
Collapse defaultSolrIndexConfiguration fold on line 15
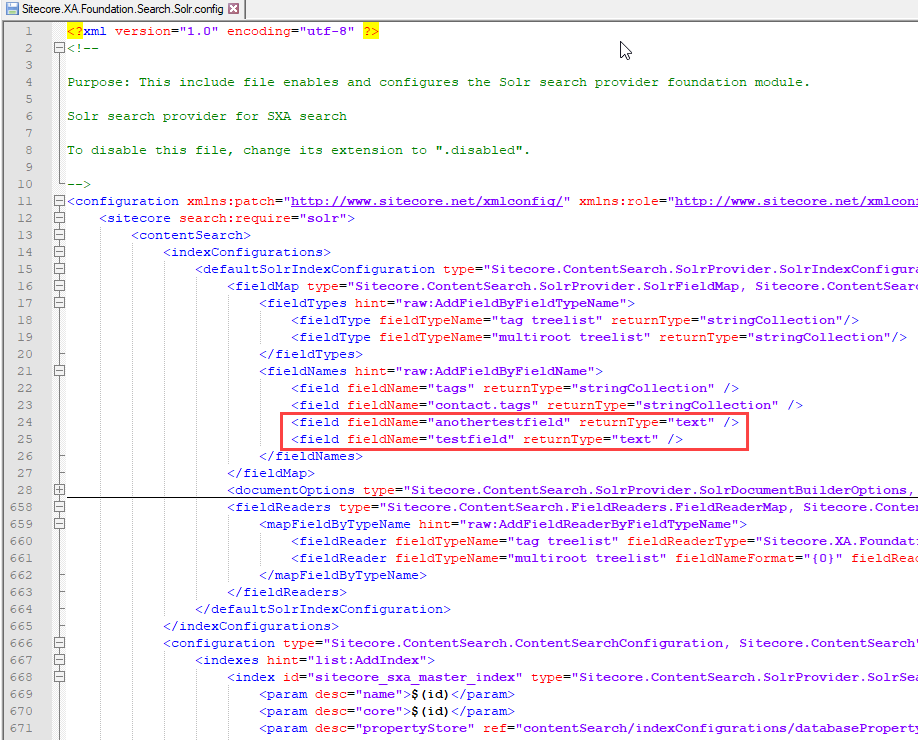click(59, 269)
